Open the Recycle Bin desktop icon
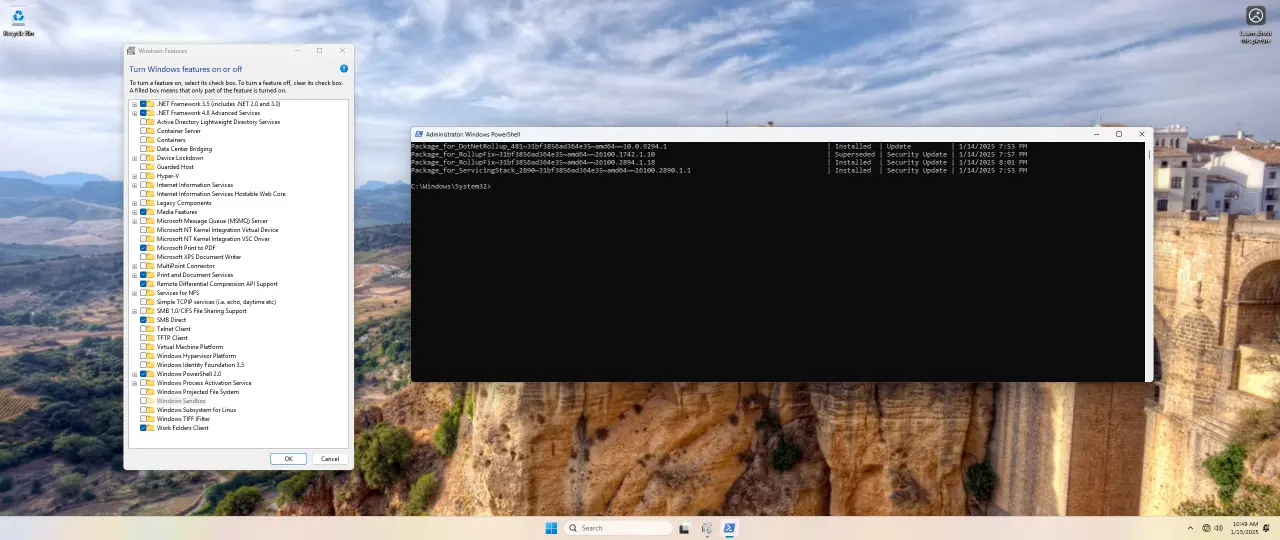 point(18,21)
